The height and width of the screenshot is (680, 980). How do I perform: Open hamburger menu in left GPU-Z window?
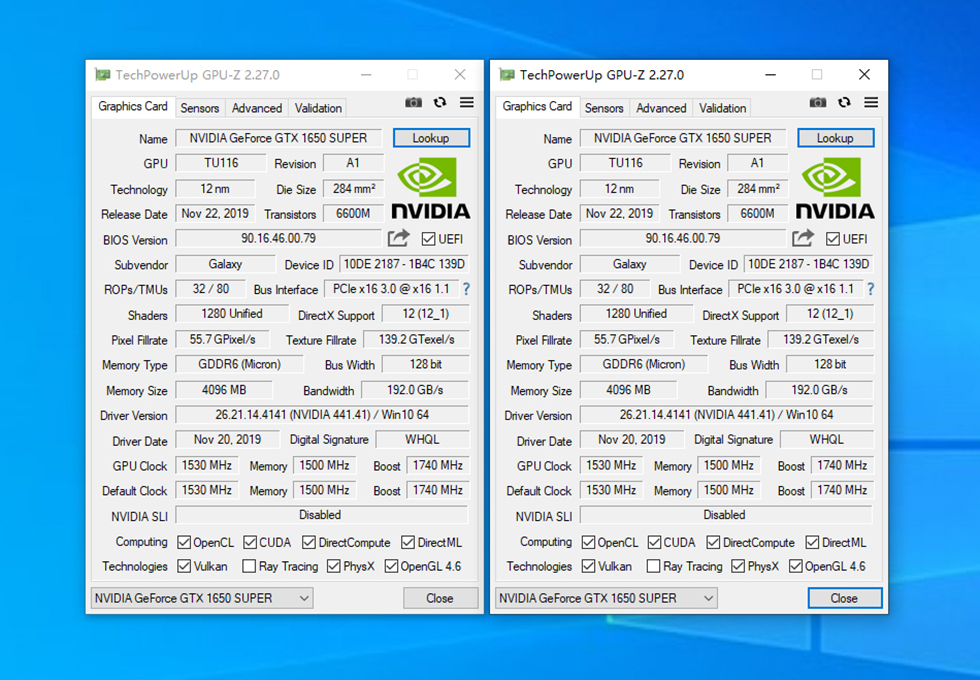467,102
